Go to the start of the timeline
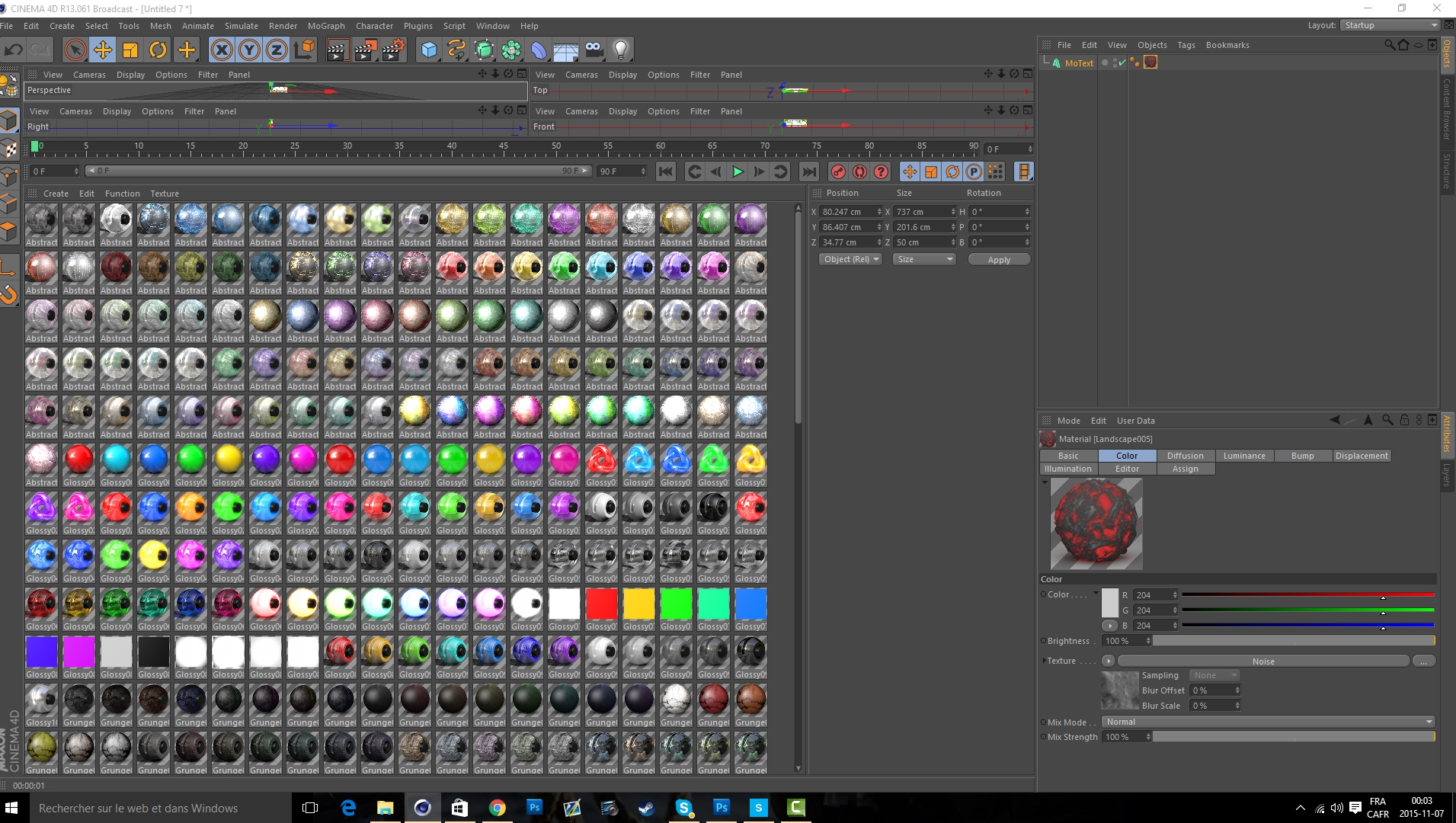 (x=666, y=171)
